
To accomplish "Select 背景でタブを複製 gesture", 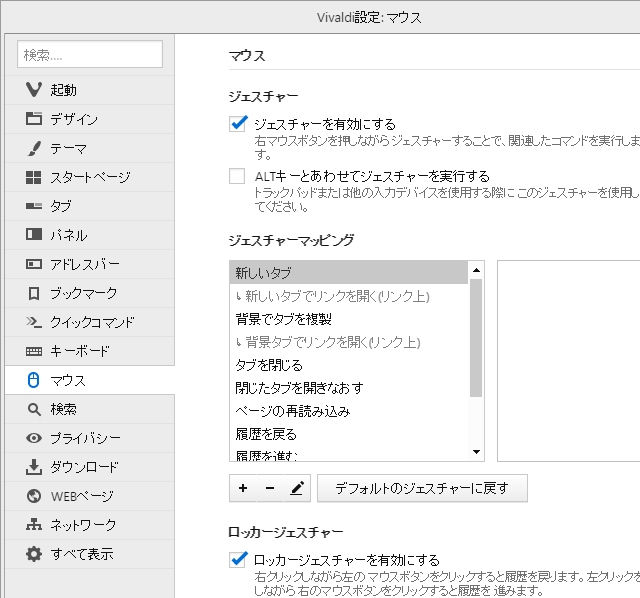I will point(349,319).
